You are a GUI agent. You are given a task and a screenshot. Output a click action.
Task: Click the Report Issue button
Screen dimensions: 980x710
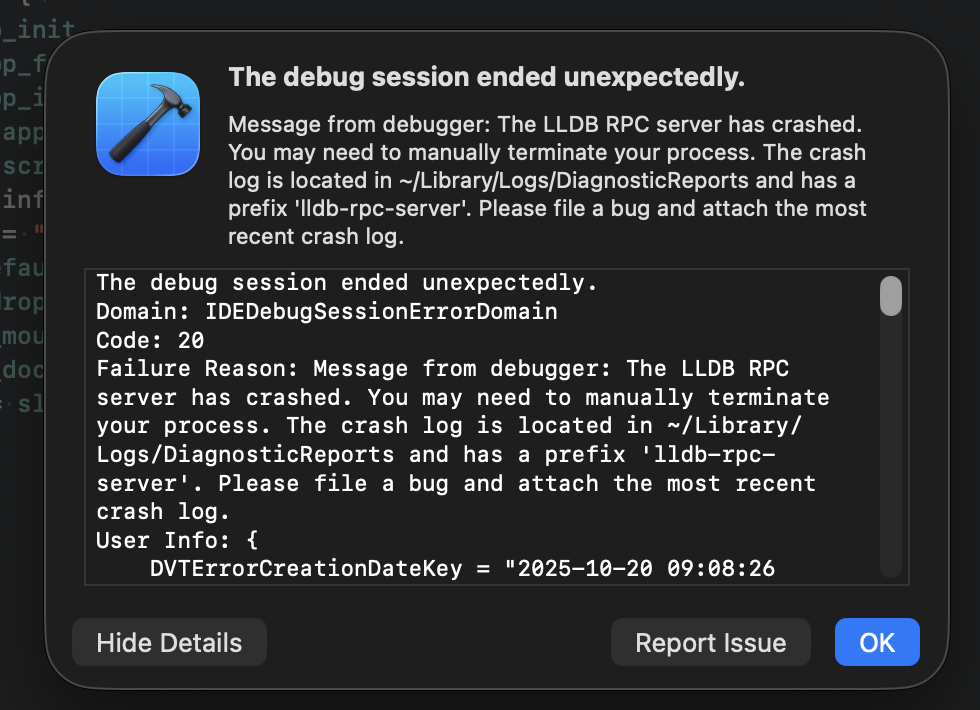point(710,642)
